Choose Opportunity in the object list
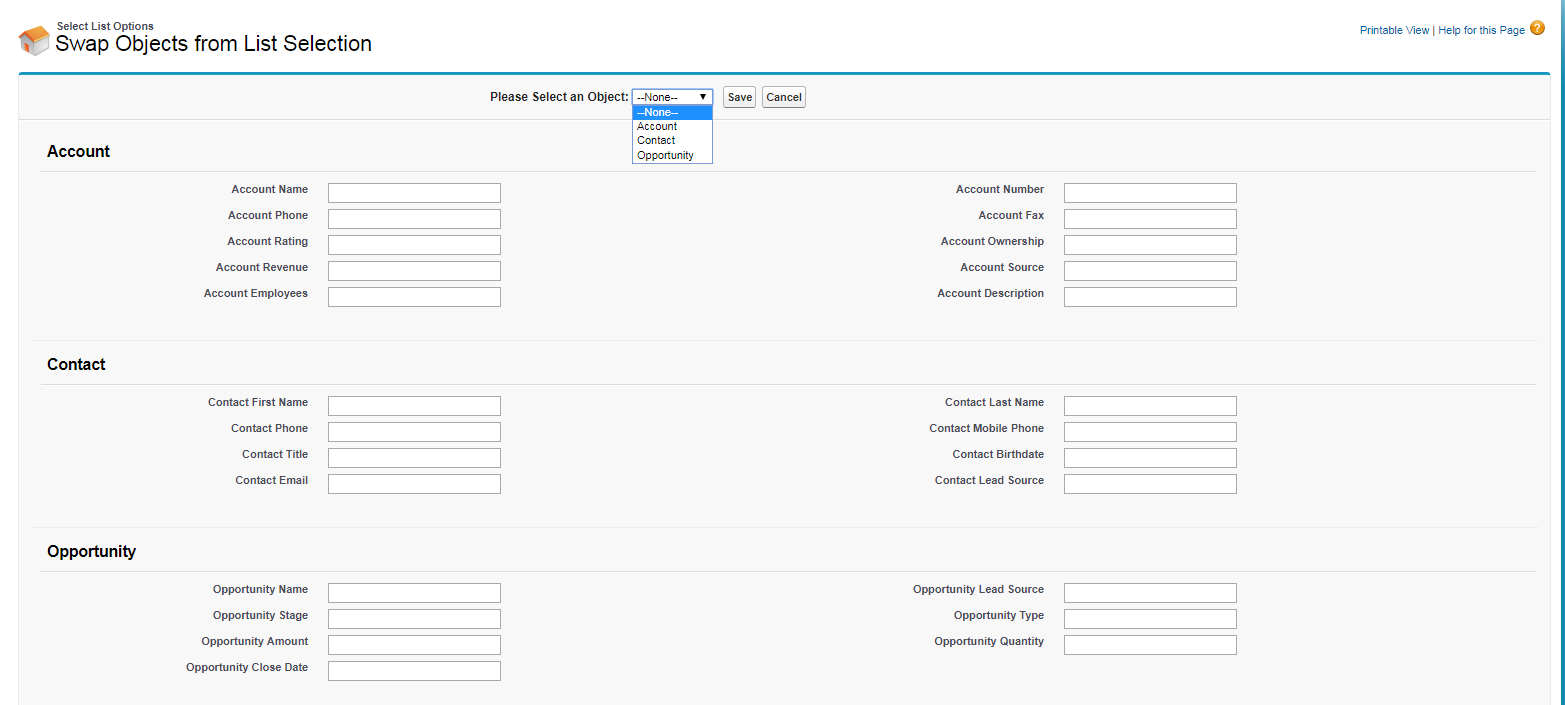 coord(672,155)
